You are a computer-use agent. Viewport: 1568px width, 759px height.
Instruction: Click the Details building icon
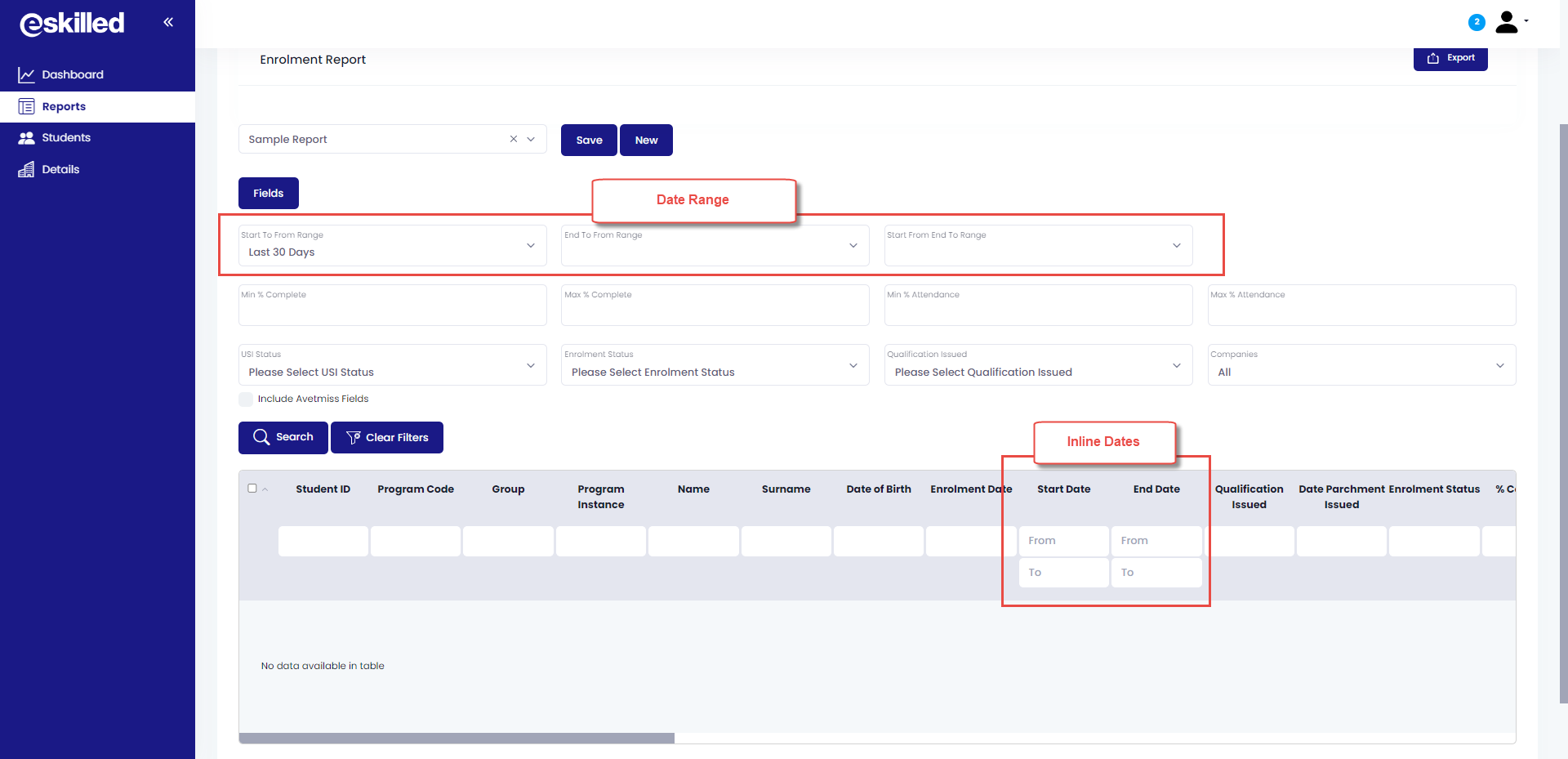pos(26,170)
